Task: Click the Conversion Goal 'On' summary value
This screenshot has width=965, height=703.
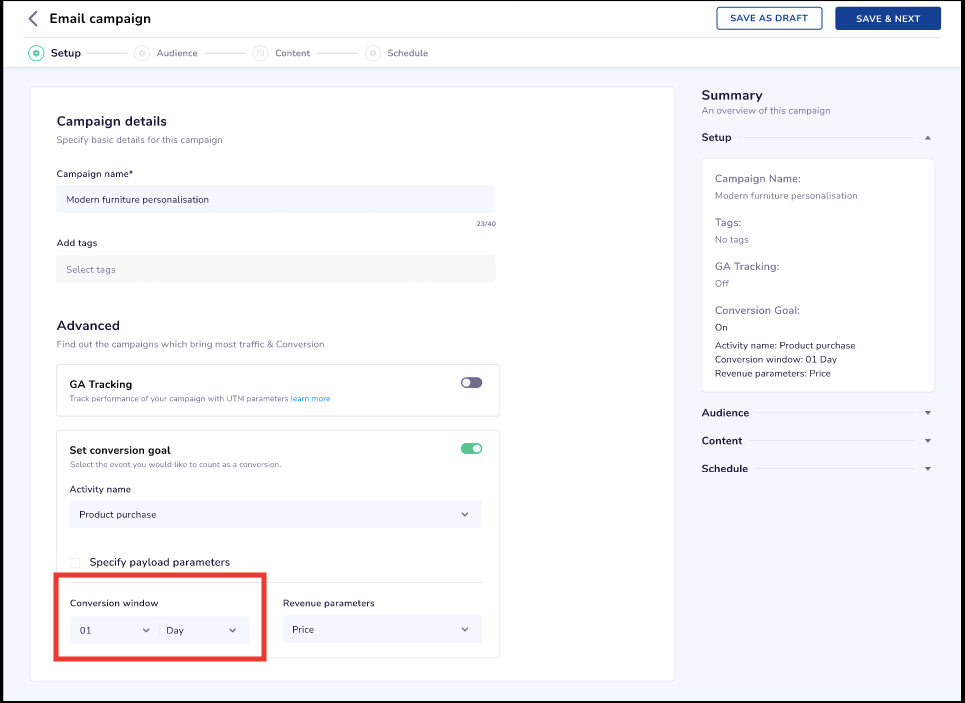Action: pyautogui.click(x=721, y=327)
